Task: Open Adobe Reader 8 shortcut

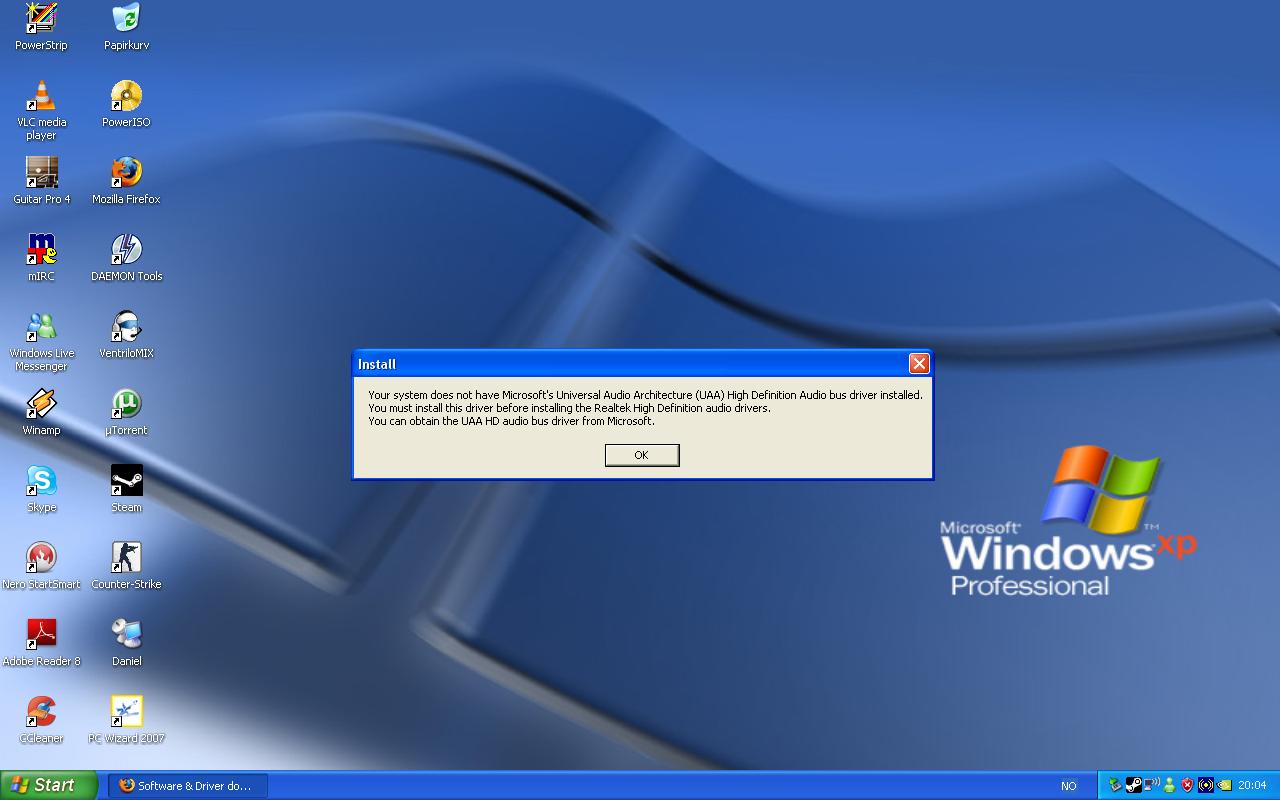Action: point(41,643)
